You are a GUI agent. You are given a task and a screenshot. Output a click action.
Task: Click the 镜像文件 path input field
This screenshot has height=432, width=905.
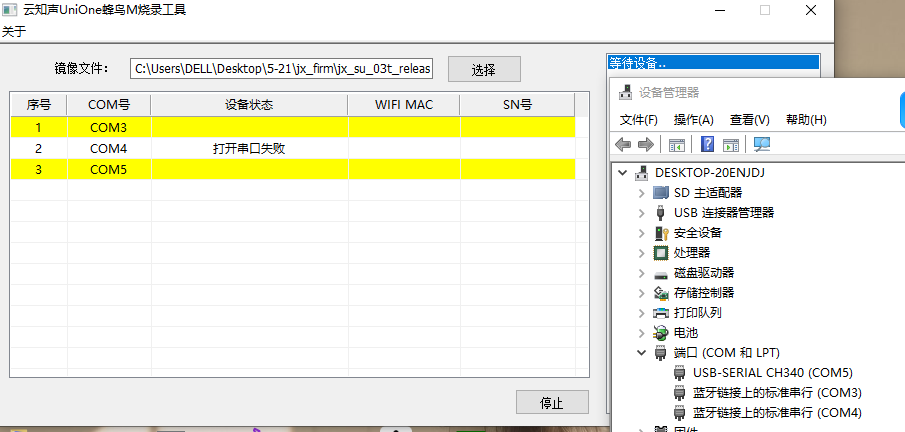point(281,69)
